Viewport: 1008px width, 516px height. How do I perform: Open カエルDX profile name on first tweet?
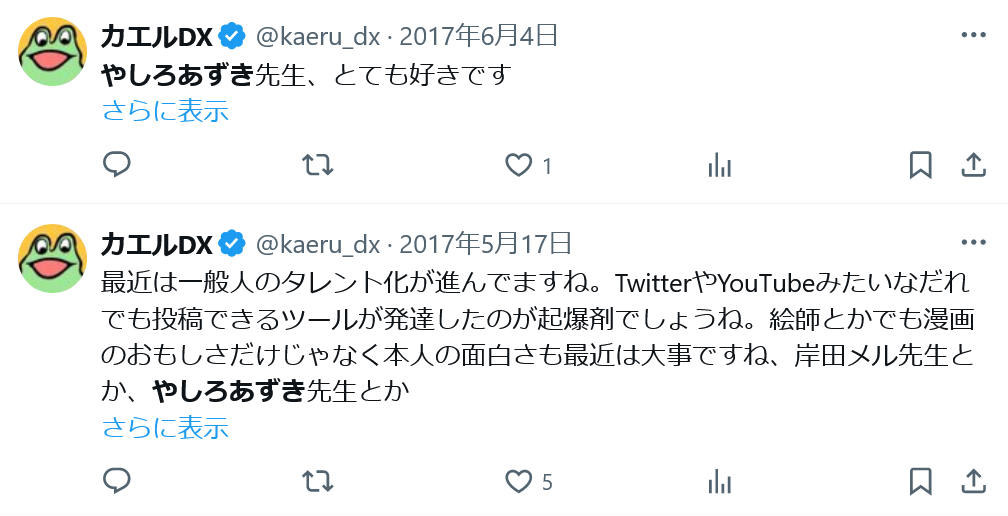(x=156, y=37)
